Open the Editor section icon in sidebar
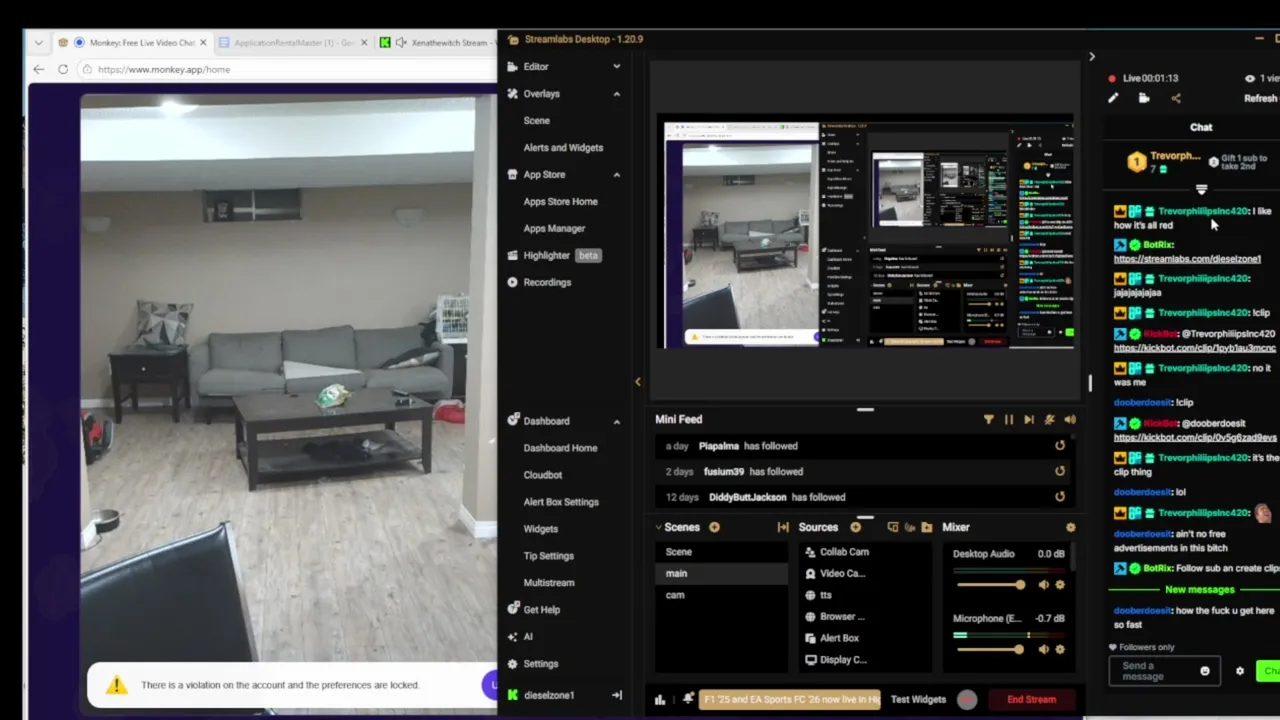The height and width of the screenshot is (720, 1280). coord(513,67)
